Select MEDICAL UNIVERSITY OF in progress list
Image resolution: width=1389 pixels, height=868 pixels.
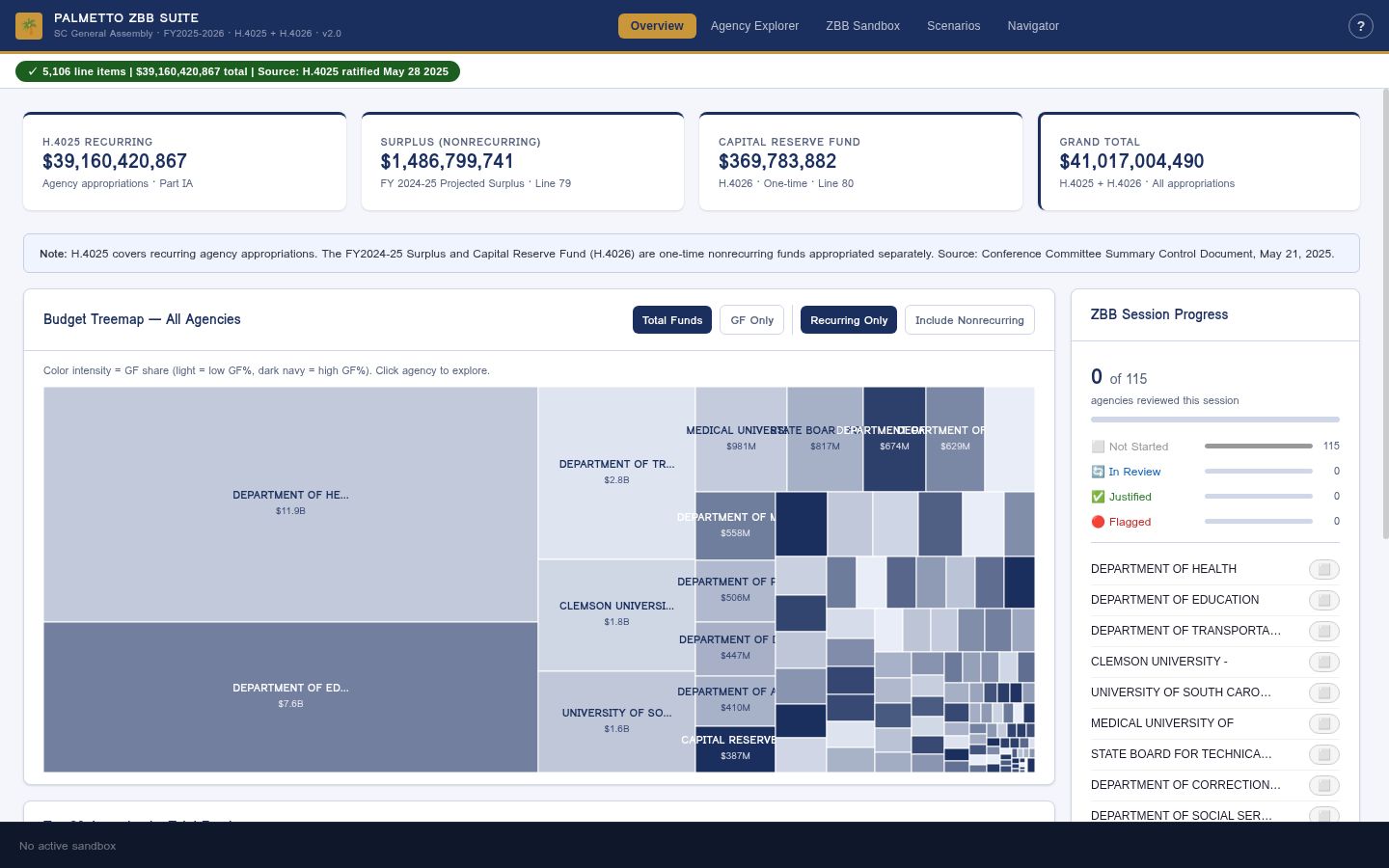click(x=1162, y=723)
